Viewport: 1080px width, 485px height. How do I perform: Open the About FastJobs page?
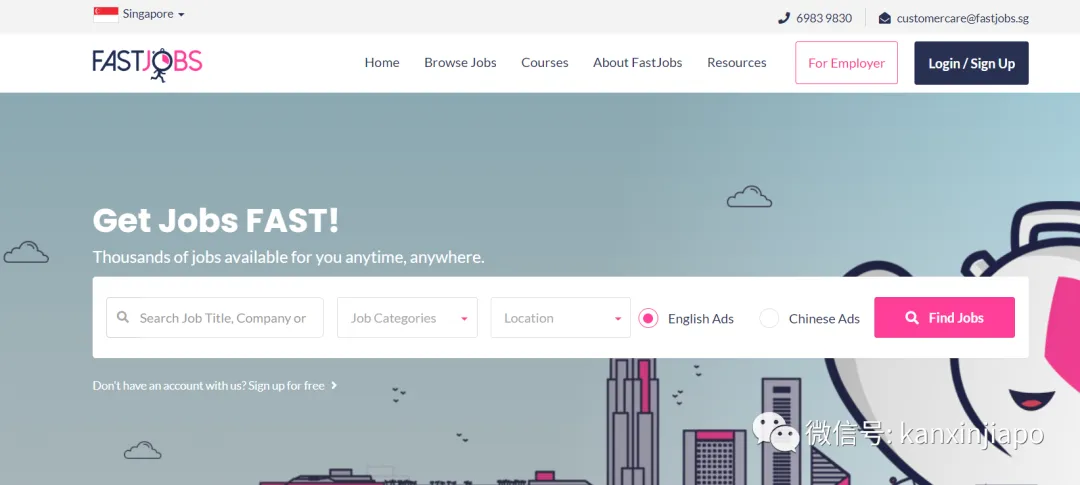(x=638, y=63)
